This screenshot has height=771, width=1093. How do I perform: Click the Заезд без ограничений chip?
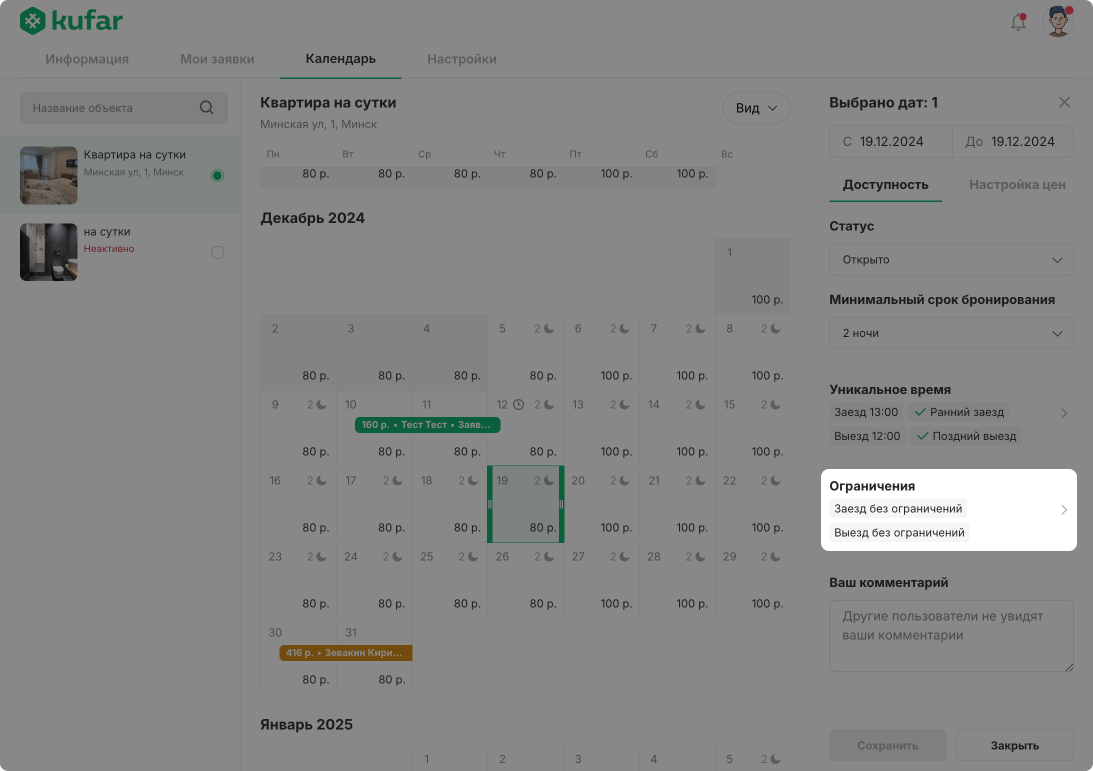coord(898,509)
